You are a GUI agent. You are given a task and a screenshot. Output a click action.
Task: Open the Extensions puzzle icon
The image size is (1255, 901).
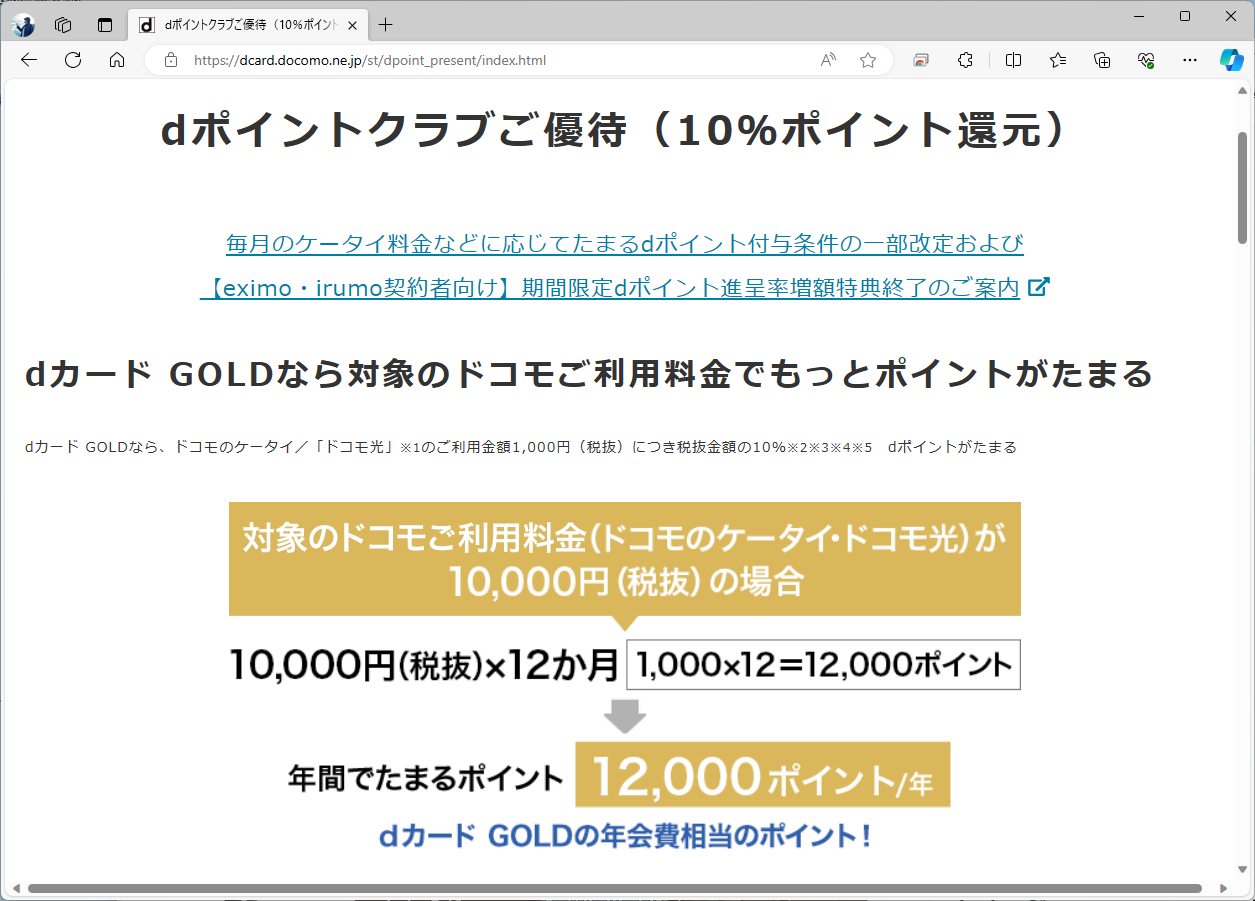(x=964, y=60)
